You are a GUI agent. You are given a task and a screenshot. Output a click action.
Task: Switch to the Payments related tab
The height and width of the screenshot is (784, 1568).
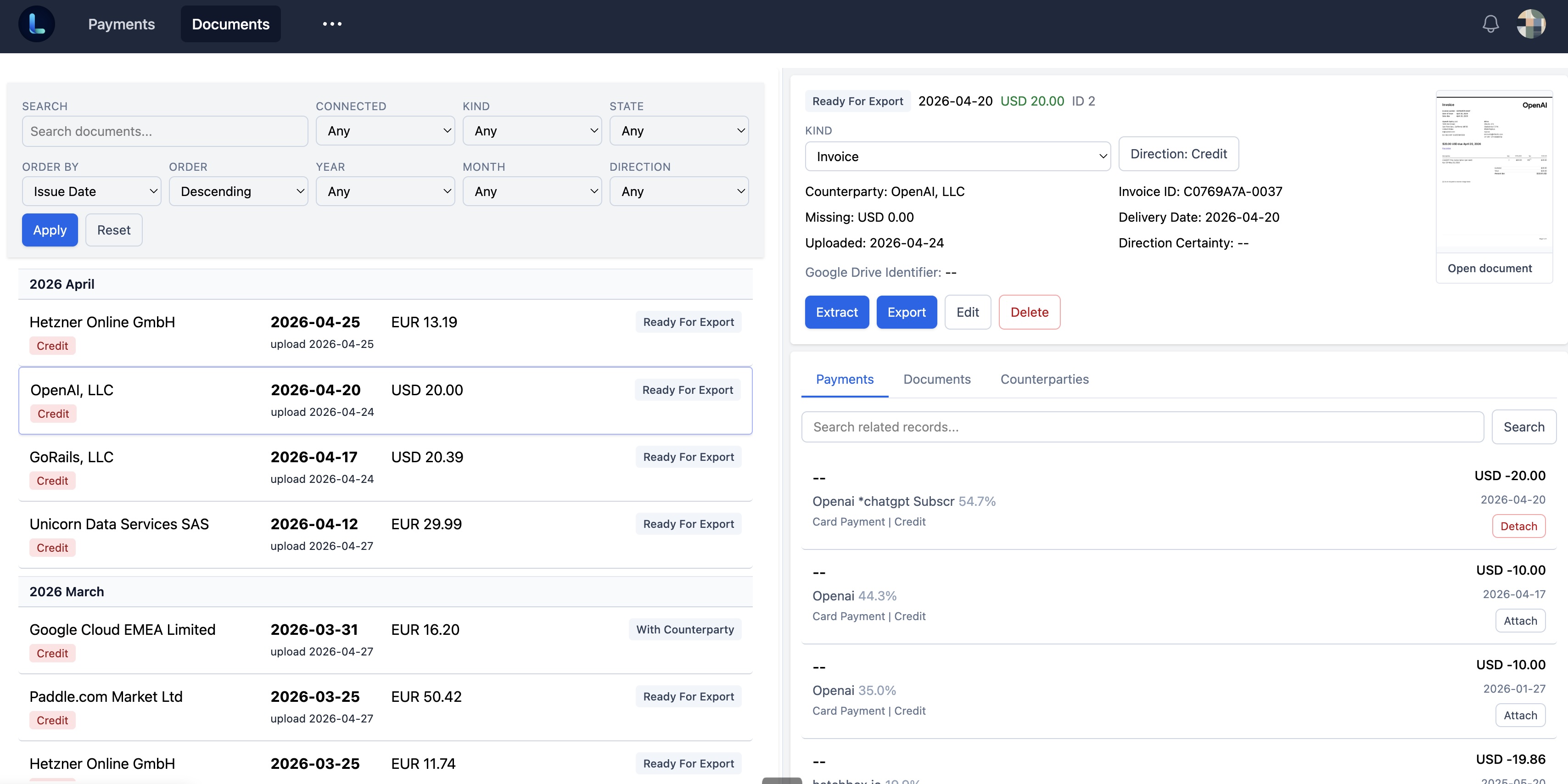(844, 379)
